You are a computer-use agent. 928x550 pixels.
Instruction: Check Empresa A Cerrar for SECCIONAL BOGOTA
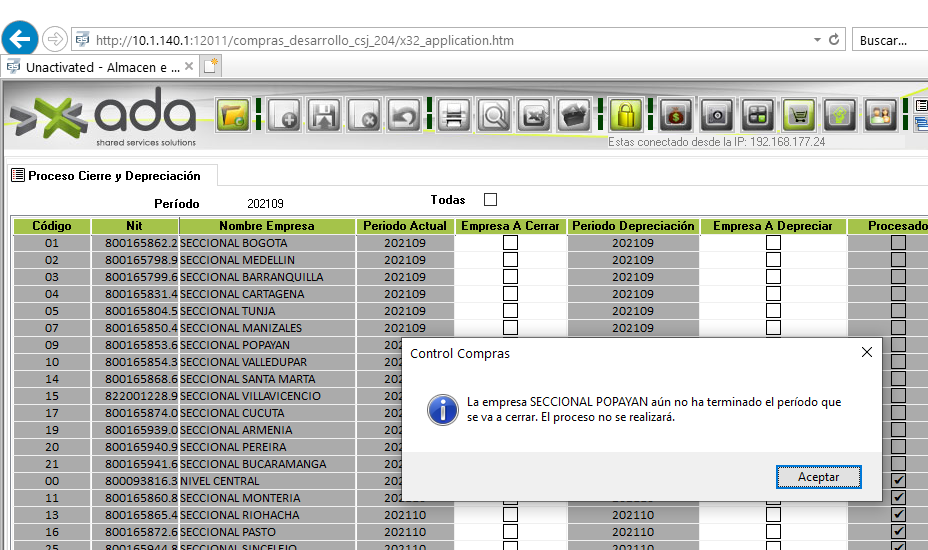[x=510, y=243]
